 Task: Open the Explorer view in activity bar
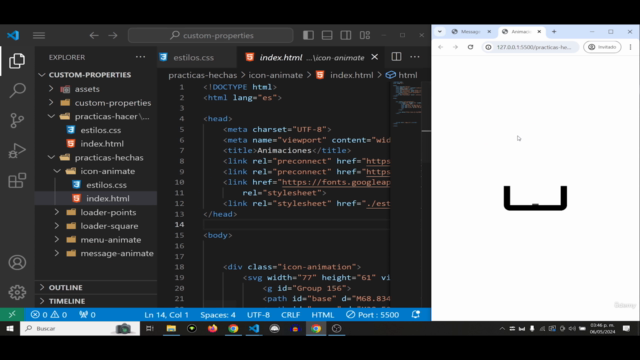pos(17,61)
